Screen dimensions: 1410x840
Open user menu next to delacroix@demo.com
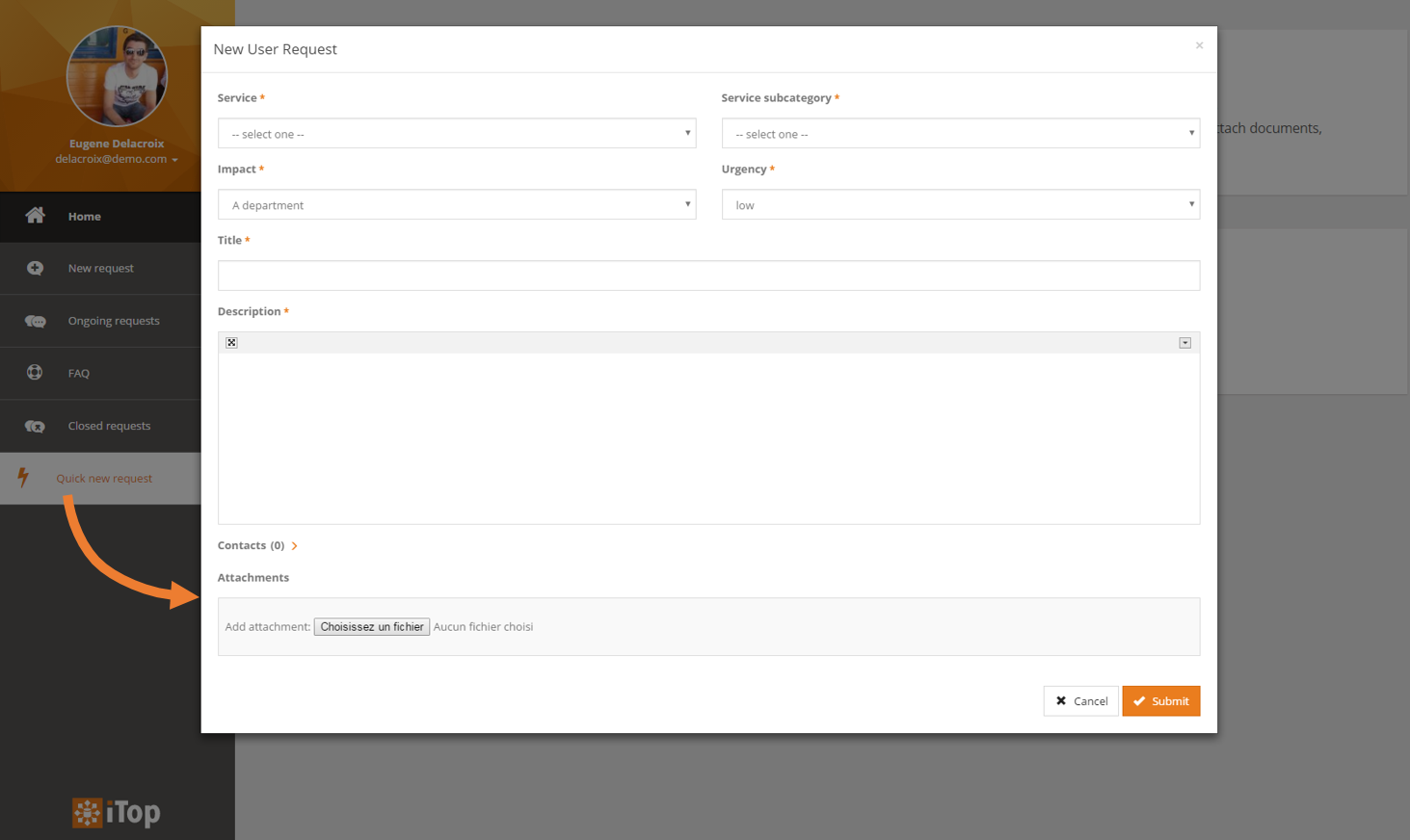click(x=174, y=160)
